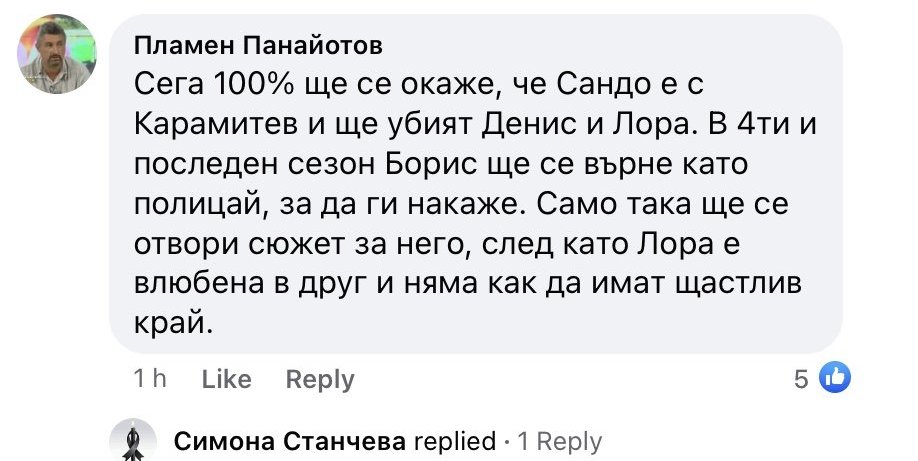This screenshot has height=461, width=918.
Task: Click the blue thumbs-up reaction icon
Action: click(834, 378)
